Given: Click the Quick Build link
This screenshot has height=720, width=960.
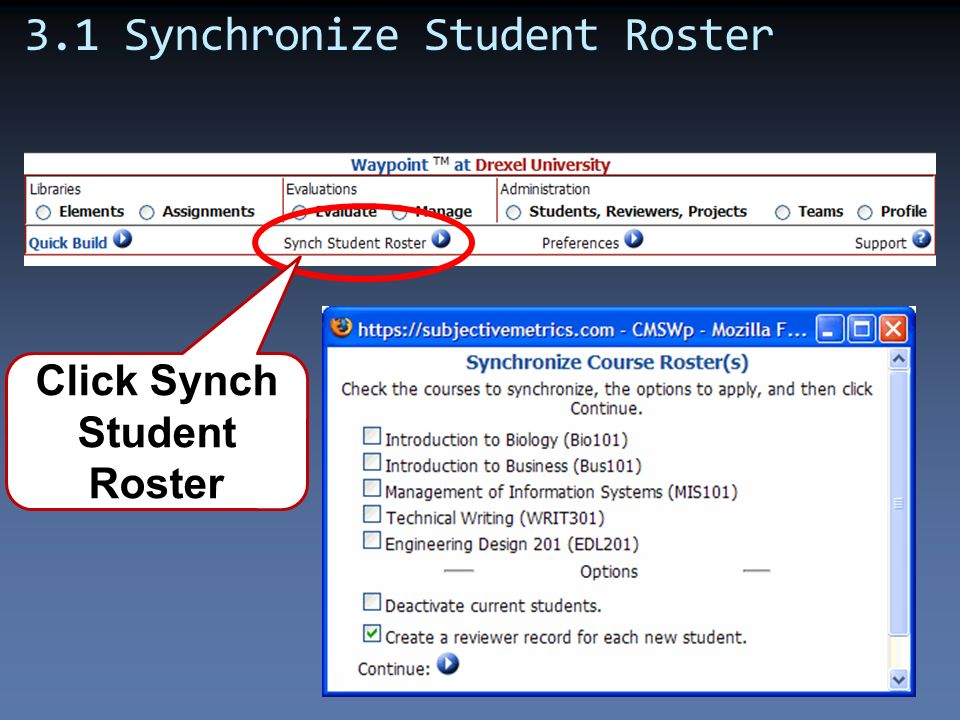Looking at the screenshot, I should coord(68,243).
